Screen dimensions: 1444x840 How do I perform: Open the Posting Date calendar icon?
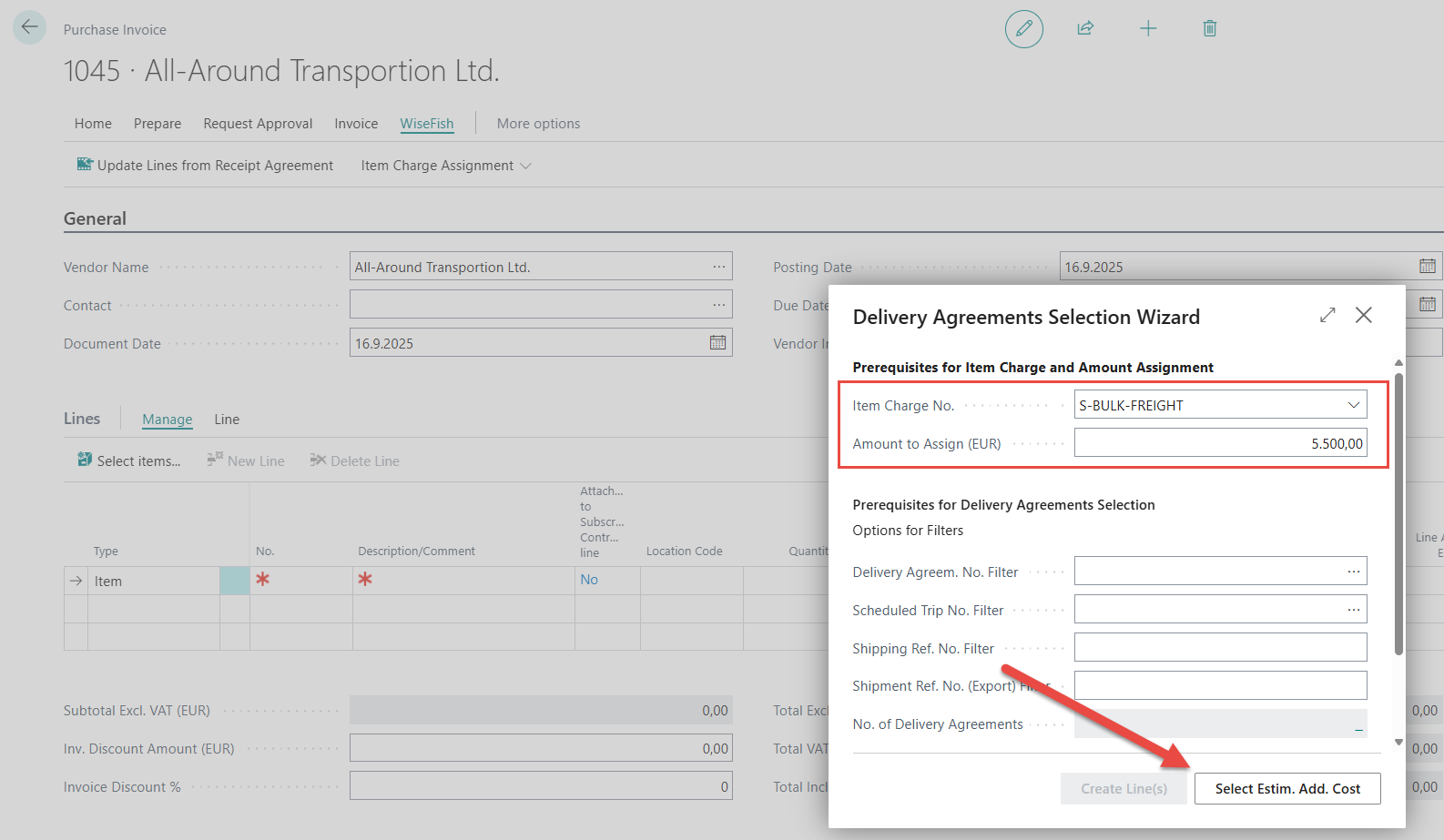(1427, 267)
